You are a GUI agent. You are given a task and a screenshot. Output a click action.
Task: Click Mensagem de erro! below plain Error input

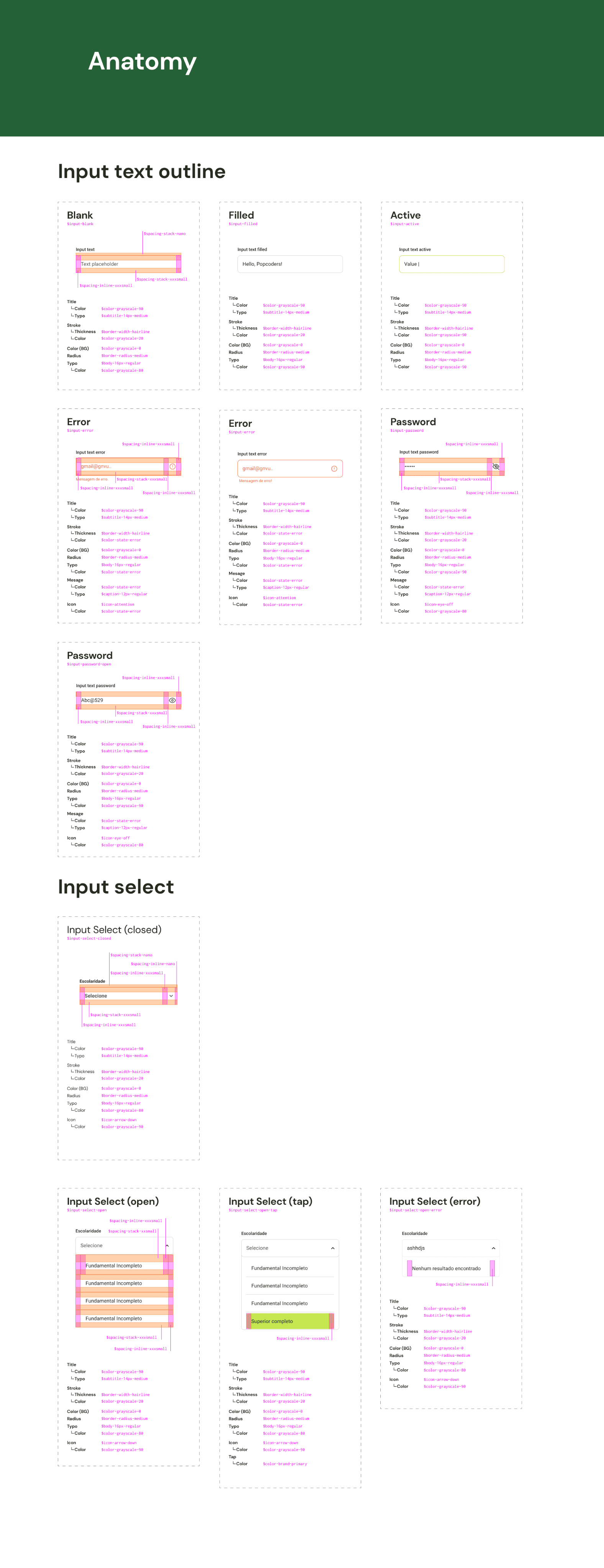(255, 481)
